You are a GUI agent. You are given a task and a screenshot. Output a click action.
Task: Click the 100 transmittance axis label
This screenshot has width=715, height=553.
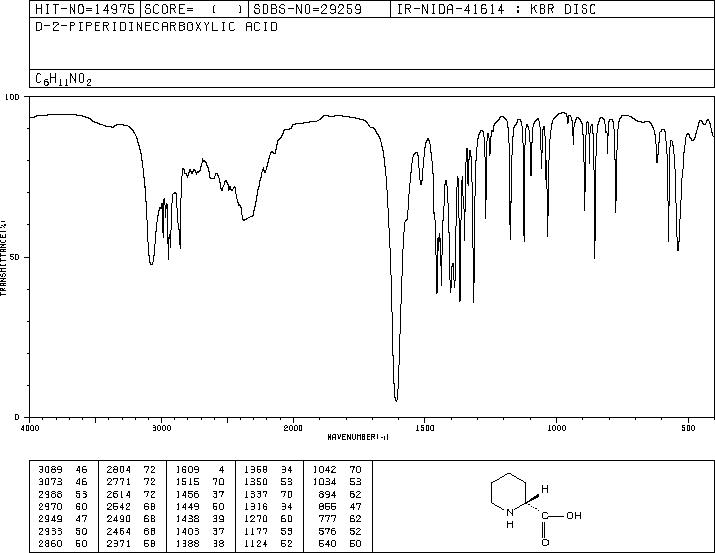pos(13,97)
